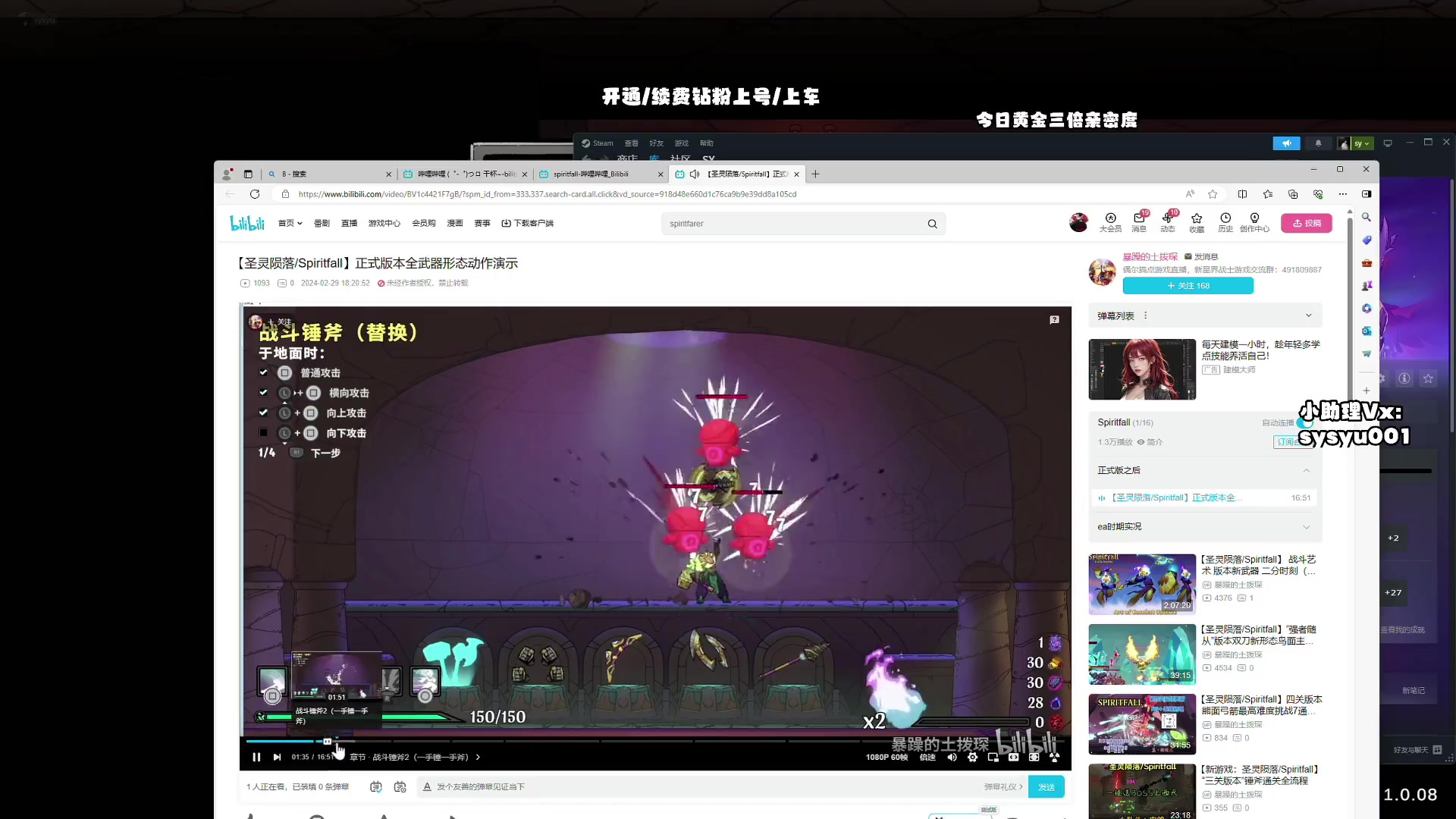Select the current playlist episode 16:51
Viewport: 1456px width, 819px height.
tap(1204, 497)
